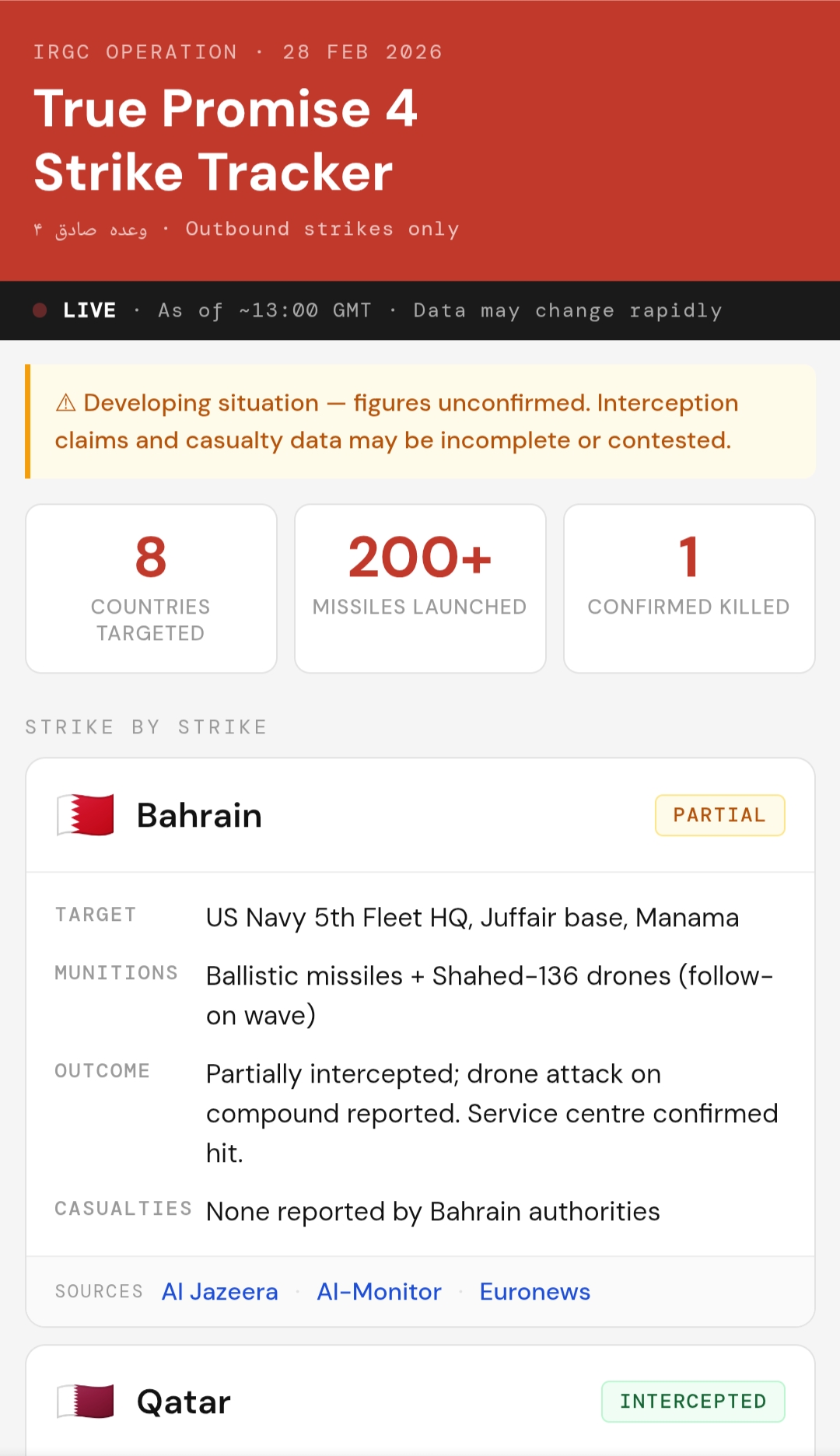Image resolution: width=840 pixels, height=1456 pixels.
Task: Click the Bahrain casualties row text
Action: click(432, 1212)
